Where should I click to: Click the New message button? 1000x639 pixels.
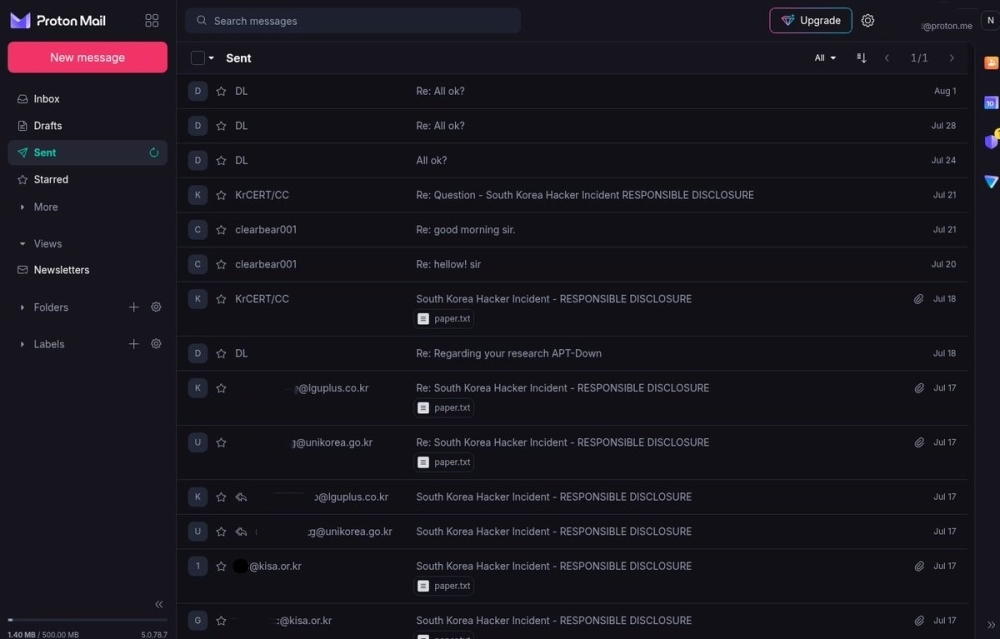pos(87,57)
